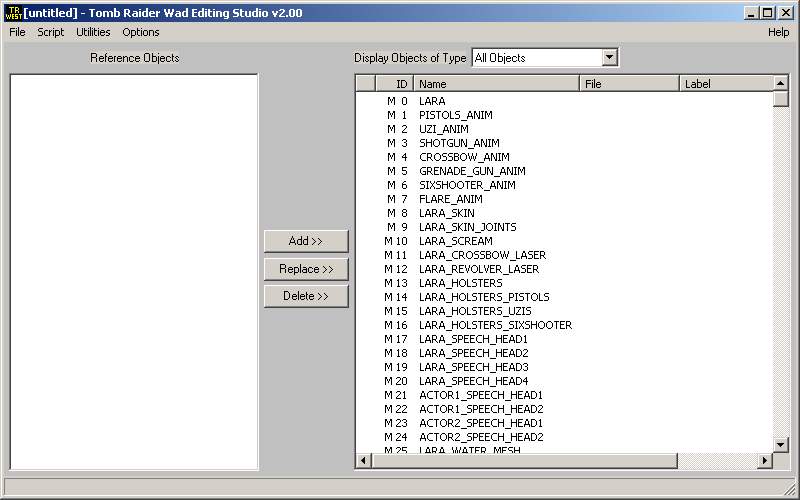The image size is (800, 500).
Task: Select the UZI_ANIM row
Action: click(x=565, y=129)
